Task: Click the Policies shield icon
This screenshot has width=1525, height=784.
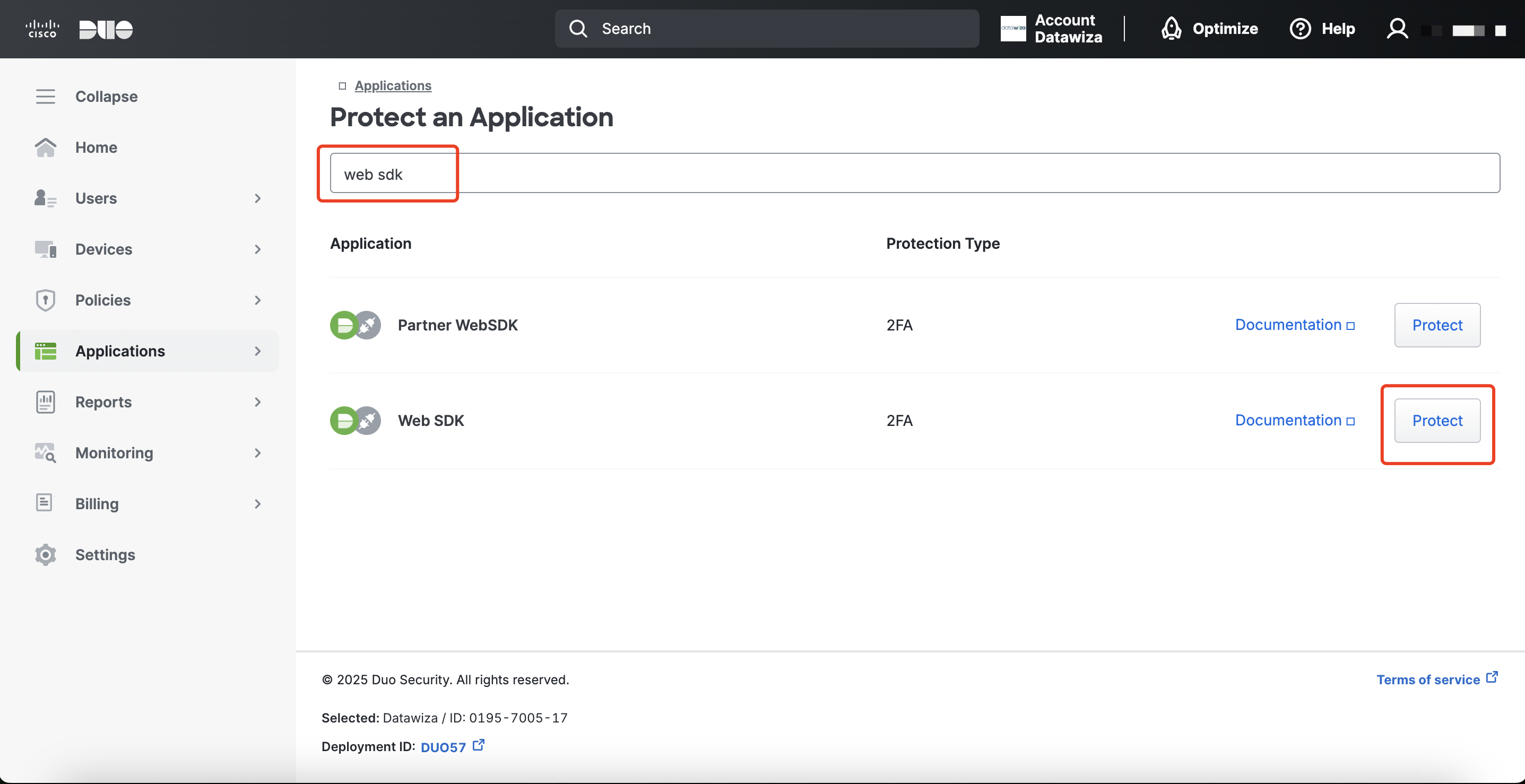Action: 45,300
